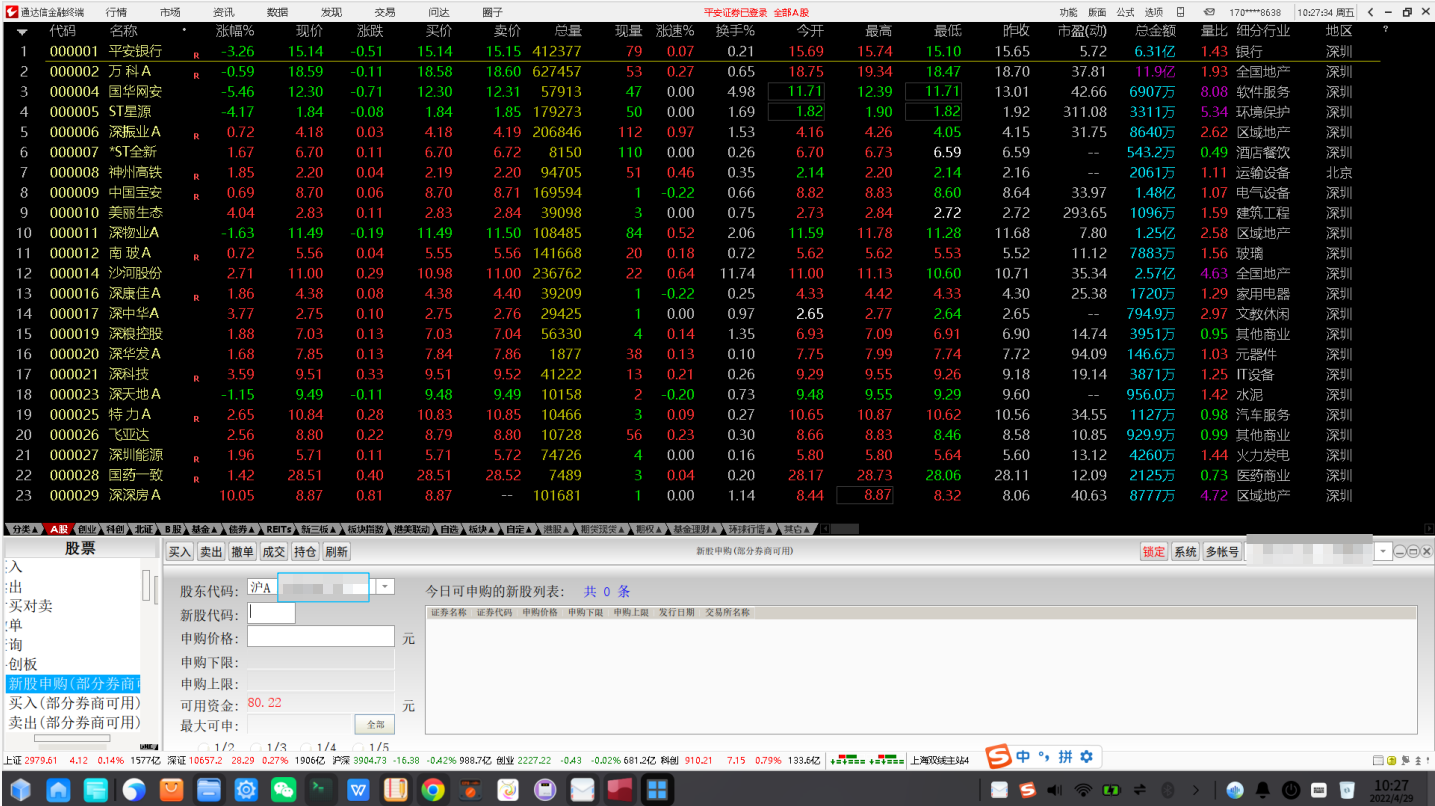Viewport: 1435px width, 806px height.
Task: Open the 市场 menu
Action: 170,12
